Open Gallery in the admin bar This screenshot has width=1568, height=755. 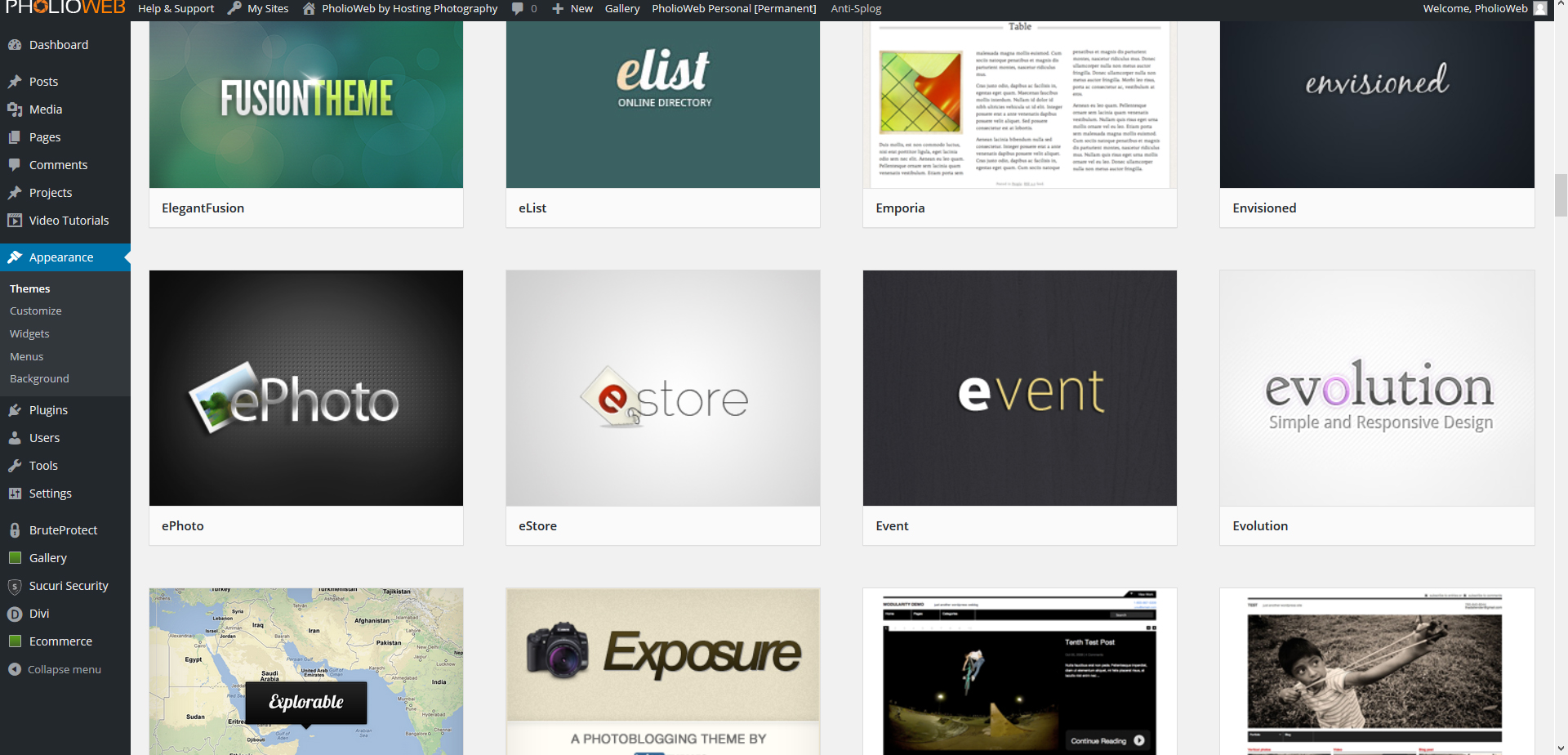click(x=622, y=8)
